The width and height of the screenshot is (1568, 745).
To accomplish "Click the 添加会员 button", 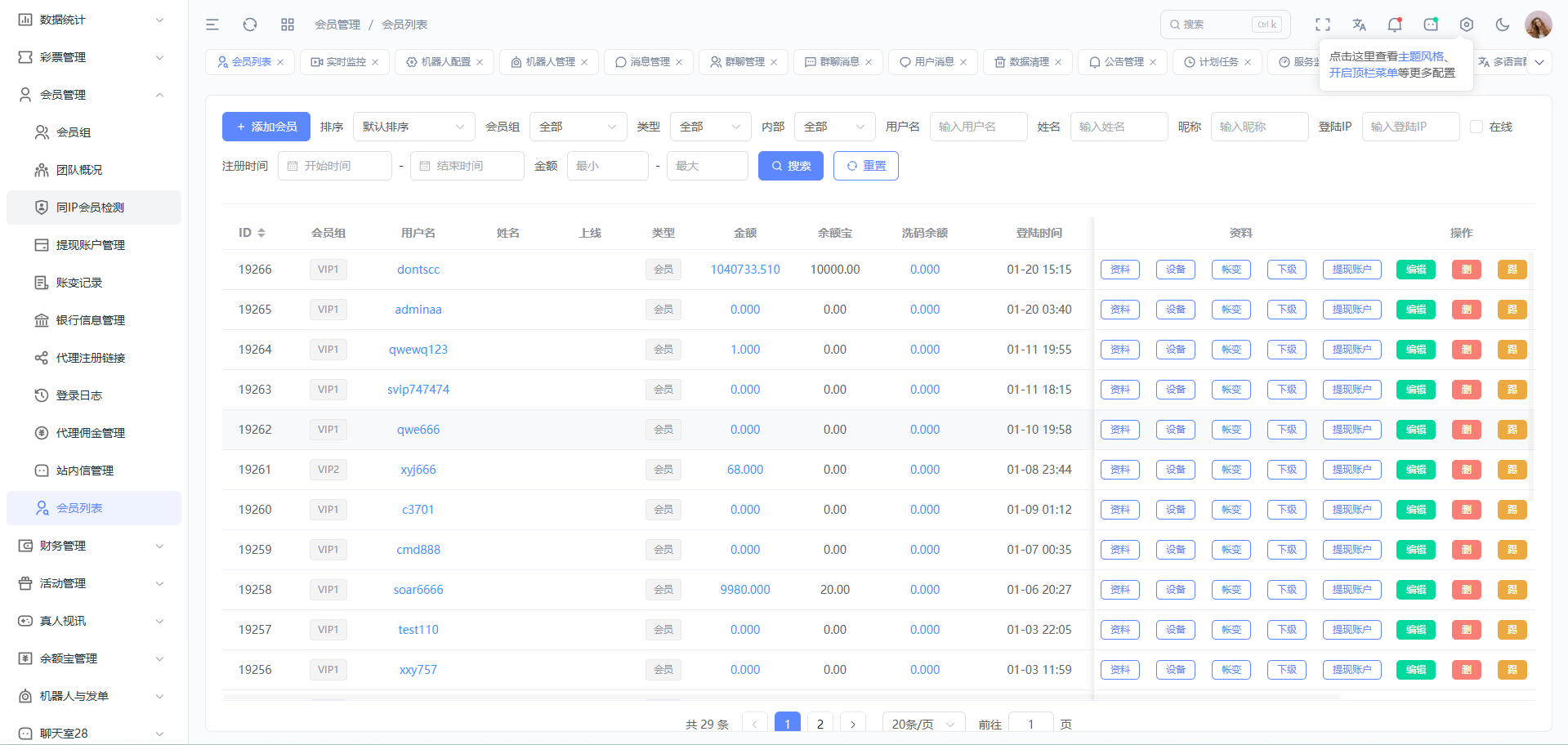I will (x=266, y=127).
